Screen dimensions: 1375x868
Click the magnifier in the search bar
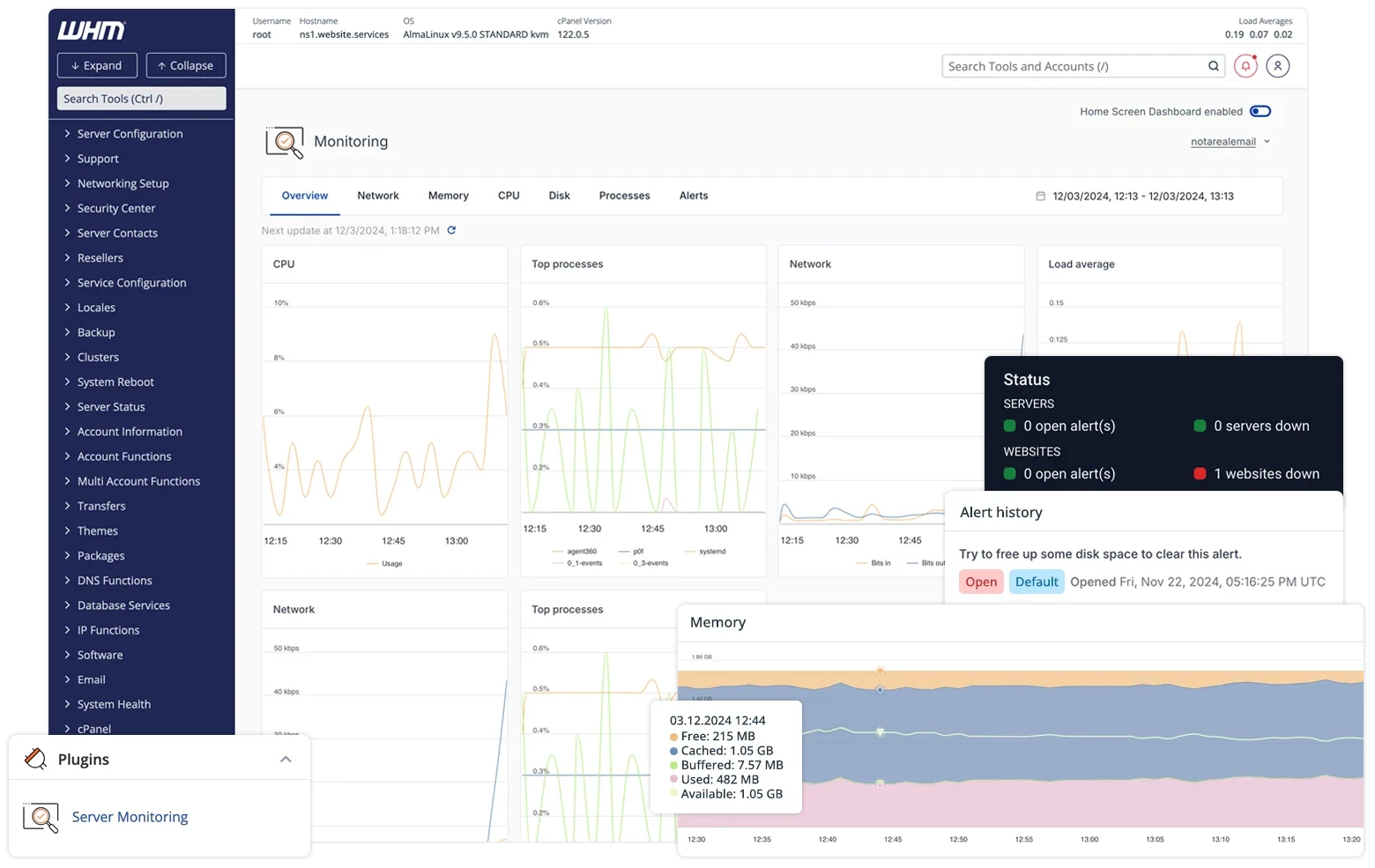coord(1213,65)
